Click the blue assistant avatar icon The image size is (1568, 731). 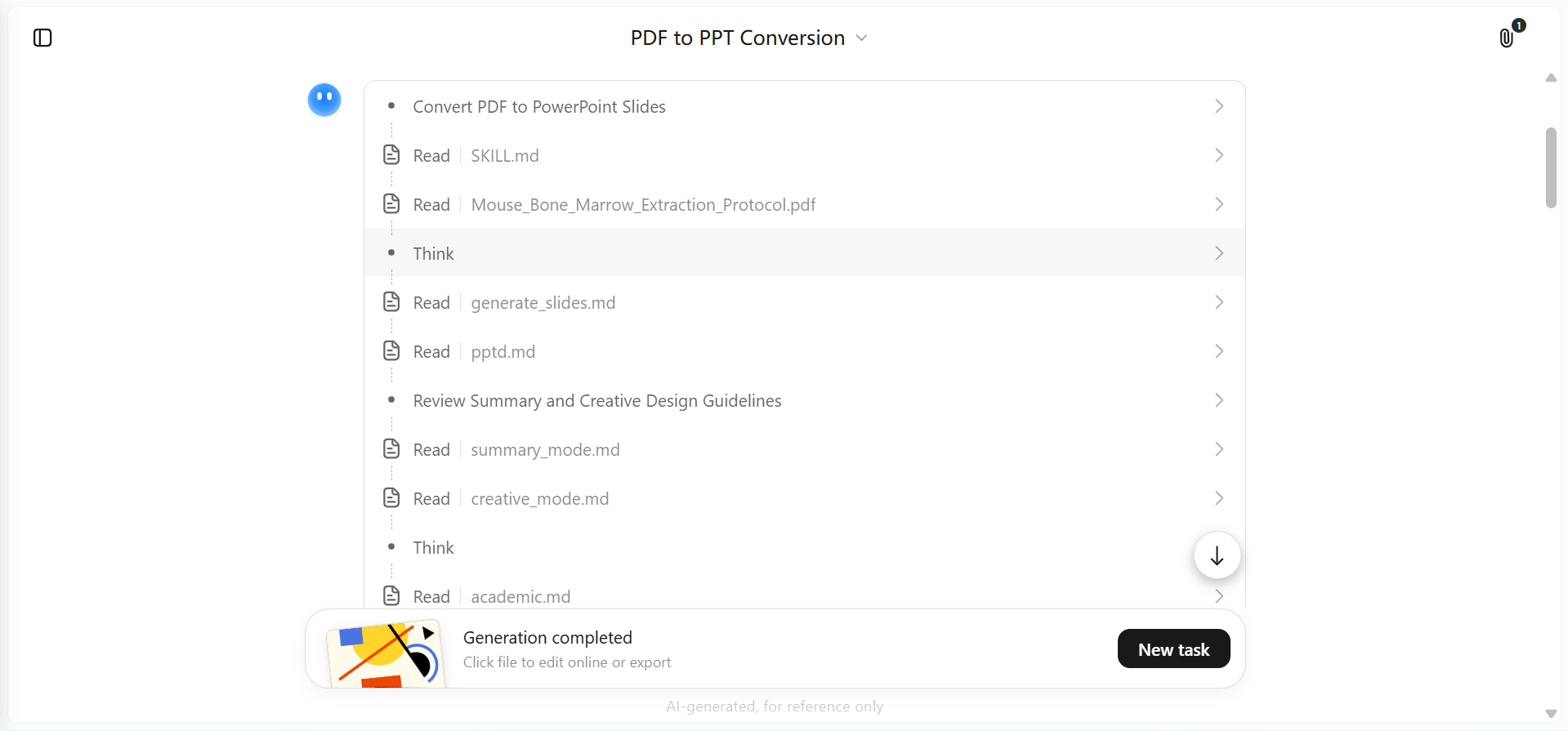click(x=324, y=100)
